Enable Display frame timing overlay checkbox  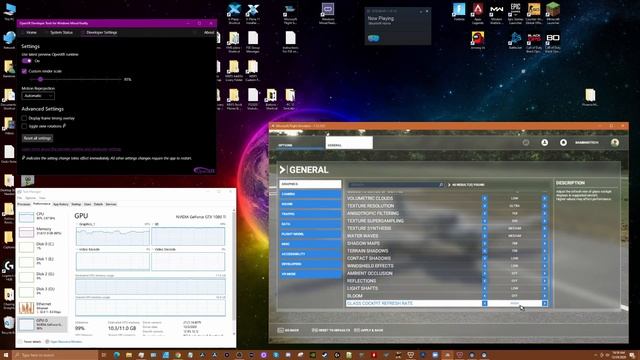pos(24,118)
